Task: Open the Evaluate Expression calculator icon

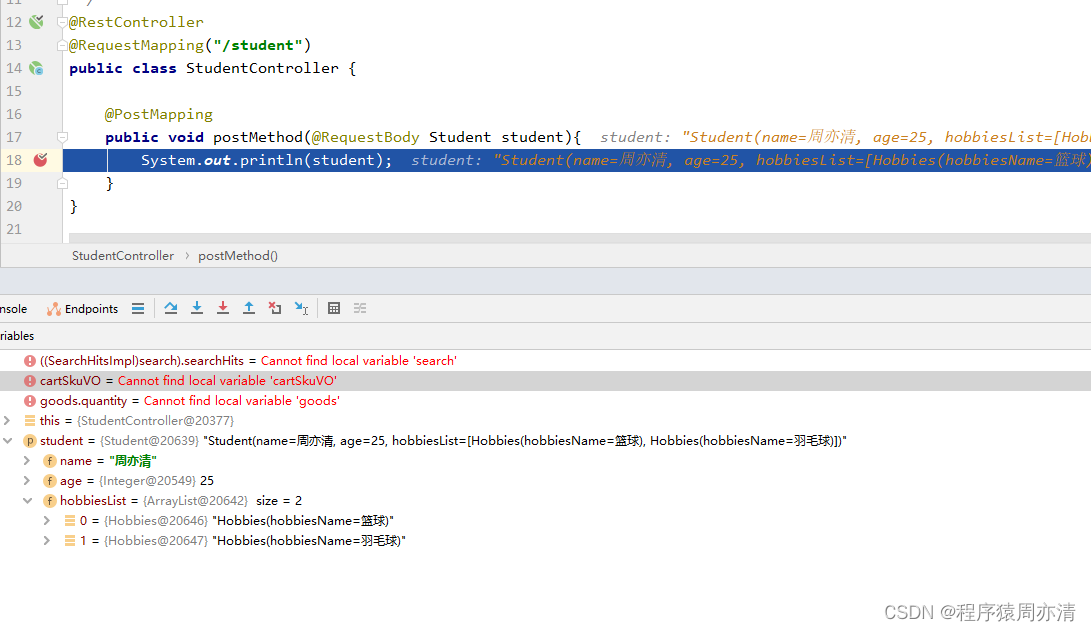Action: coord(334,308)
